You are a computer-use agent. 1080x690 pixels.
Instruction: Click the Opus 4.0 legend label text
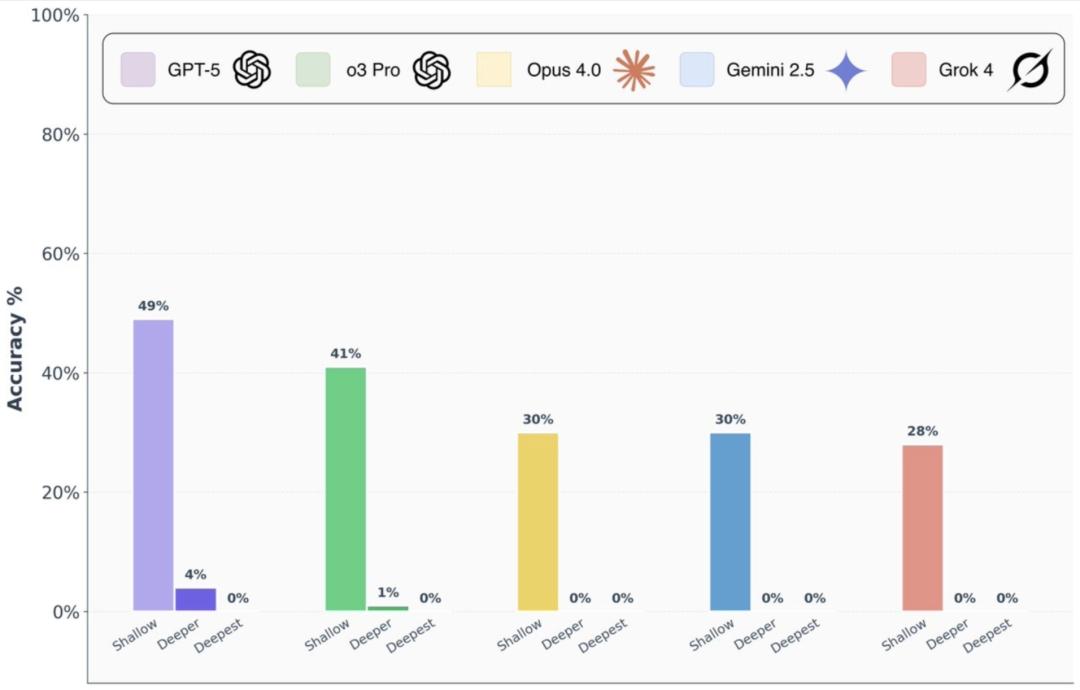click(x=564, y=71)
